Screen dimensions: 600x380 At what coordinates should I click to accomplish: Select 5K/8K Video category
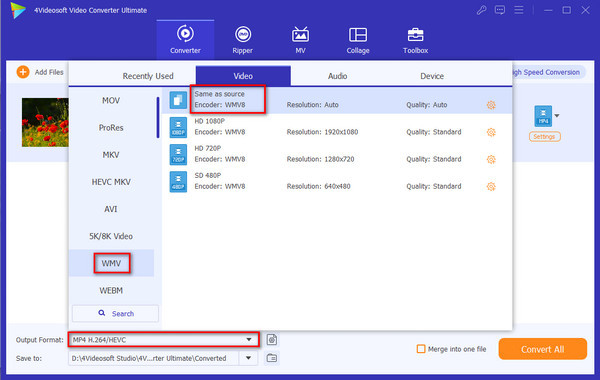point(111,236)
